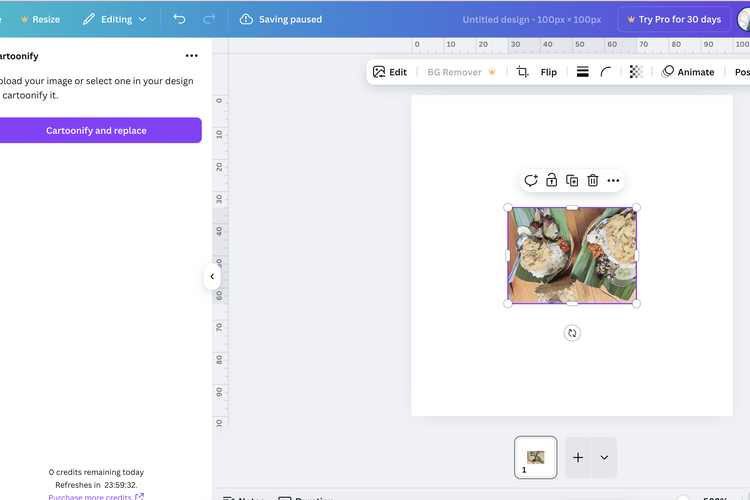Open Cartoonify panel more options menu
The height and width of the screenshot is (500, 750).
pos(191,56)
